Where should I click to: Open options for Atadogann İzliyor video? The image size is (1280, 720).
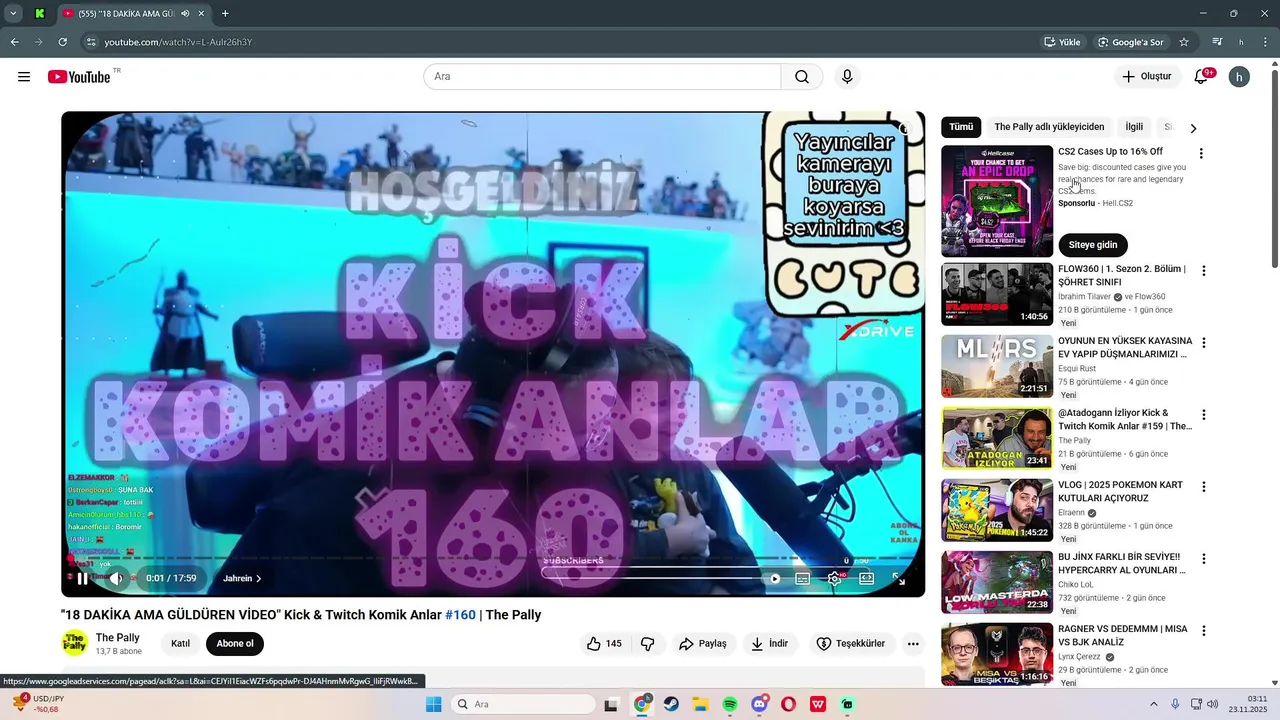coord(1203,415)
